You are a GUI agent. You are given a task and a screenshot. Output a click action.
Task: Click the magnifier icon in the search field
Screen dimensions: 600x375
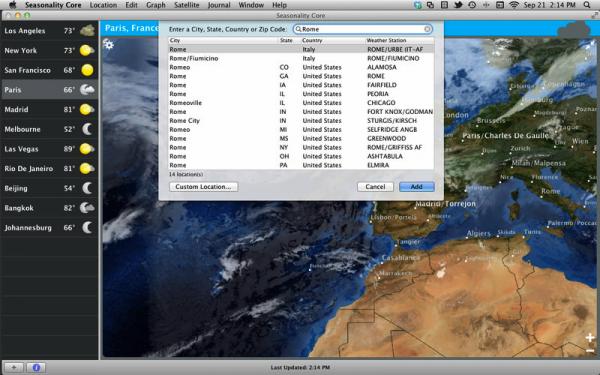tap(298, 29)
